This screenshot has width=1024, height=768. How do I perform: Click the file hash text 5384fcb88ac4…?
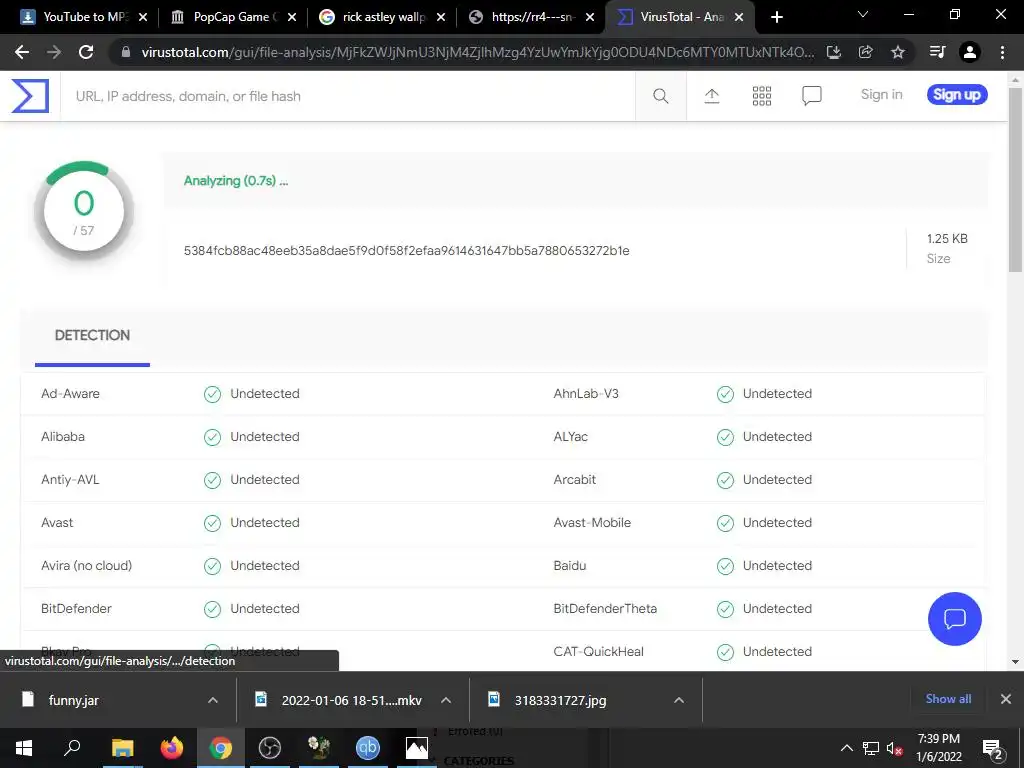click(406, 251)
